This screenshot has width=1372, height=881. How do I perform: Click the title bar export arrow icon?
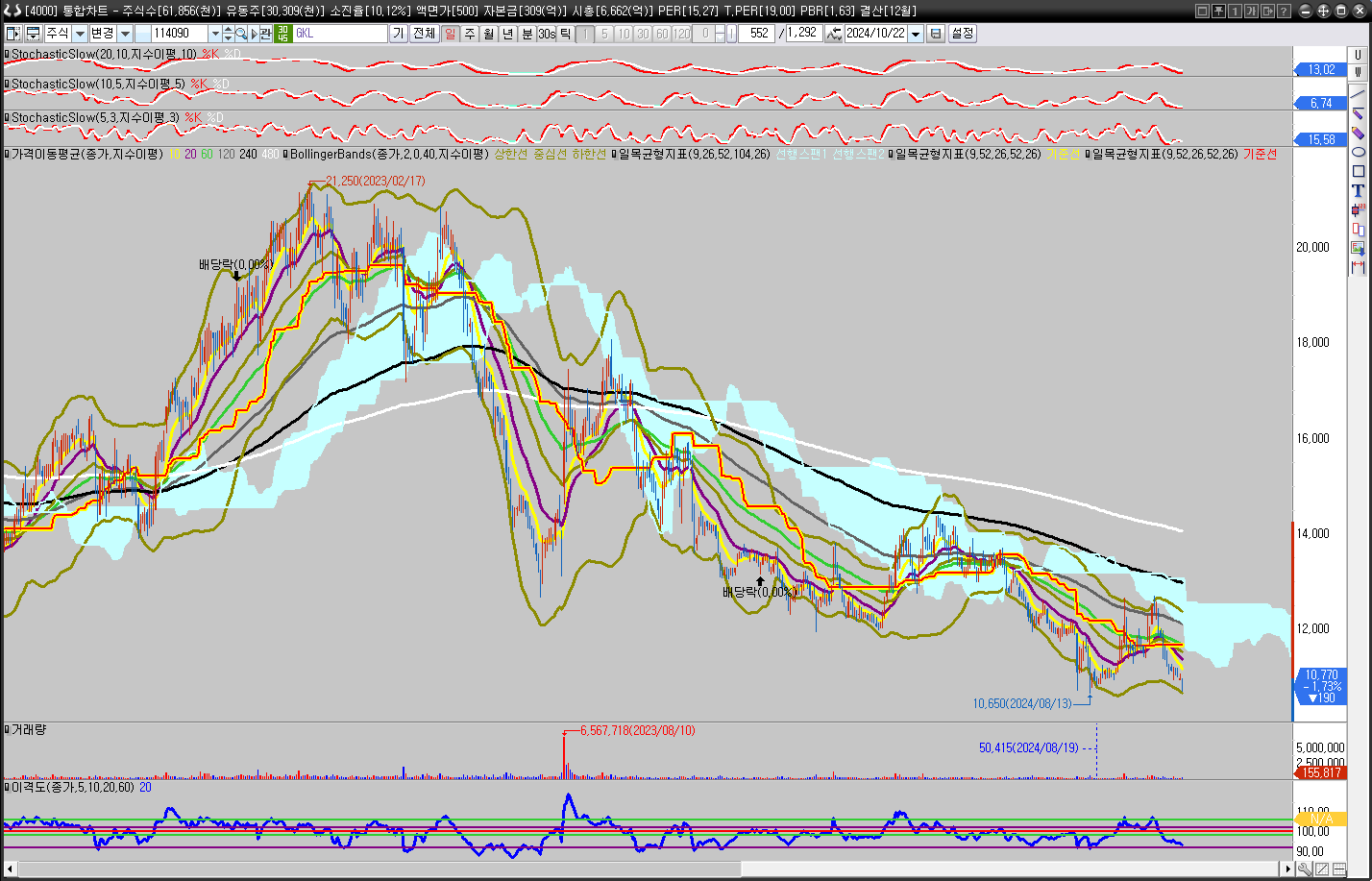pyautogui.click(x=1266, y=11)
